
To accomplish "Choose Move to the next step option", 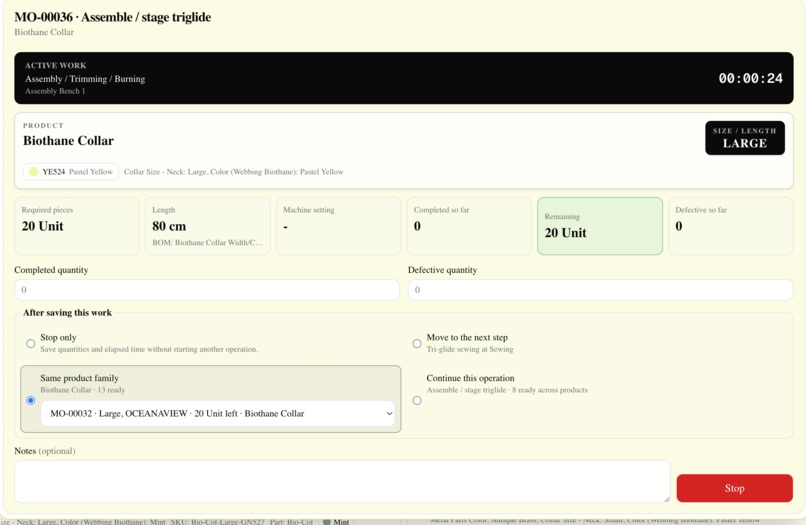I will [417, 343].
